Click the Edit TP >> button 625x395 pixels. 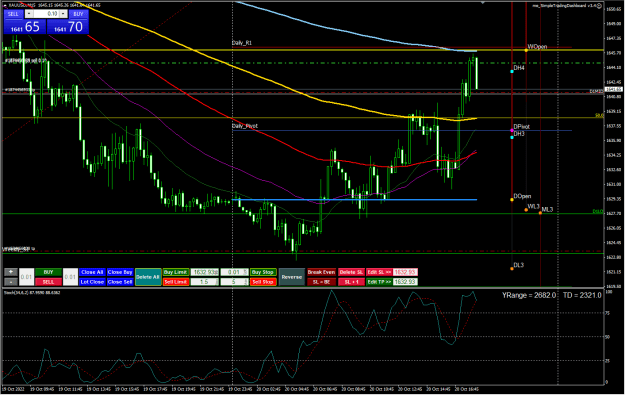[x=379, y=282]
